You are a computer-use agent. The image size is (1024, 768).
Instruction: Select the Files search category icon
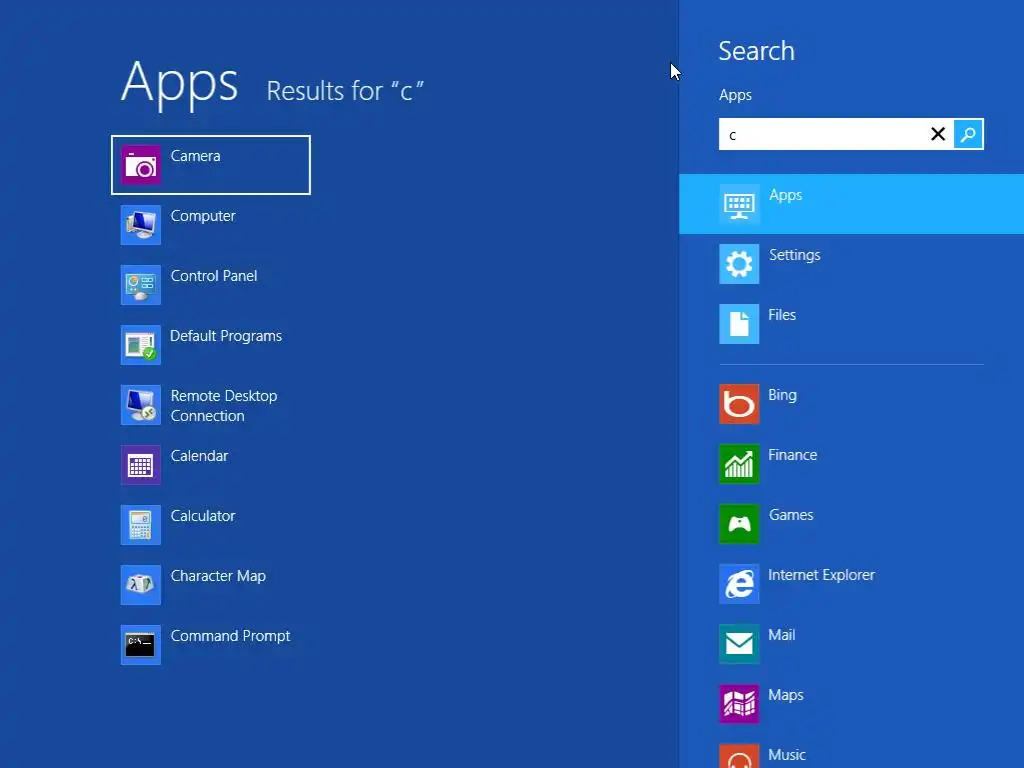(739, 324)
